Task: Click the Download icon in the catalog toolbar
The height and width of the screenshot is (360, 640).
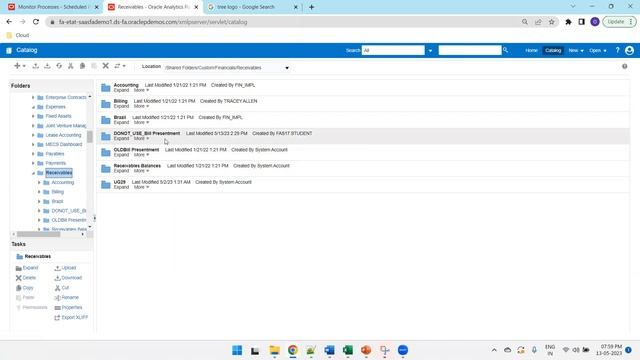Action: point(47,66)
